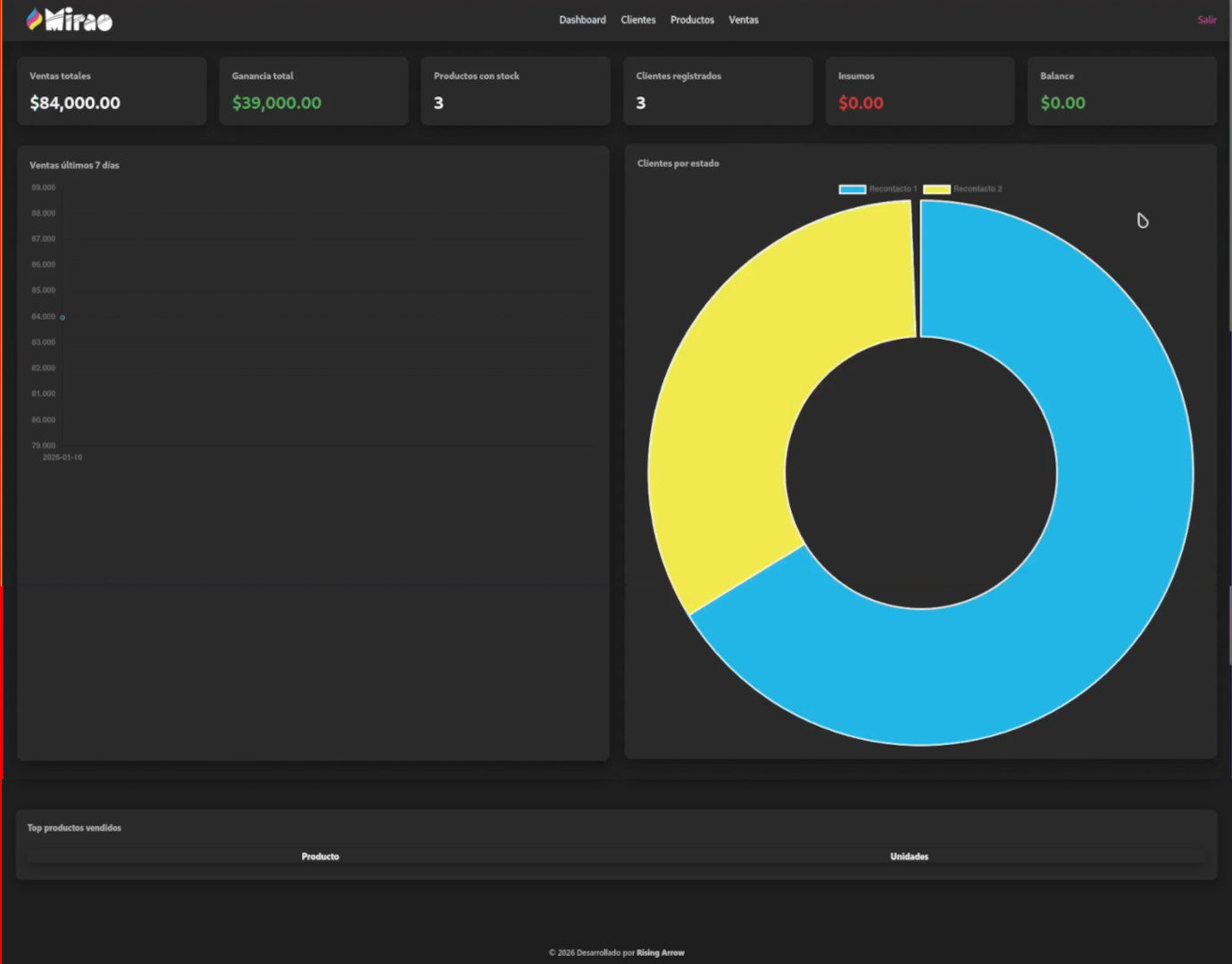
Task: Click the 84.000 data point on sales chart
Action: [62, 318]
